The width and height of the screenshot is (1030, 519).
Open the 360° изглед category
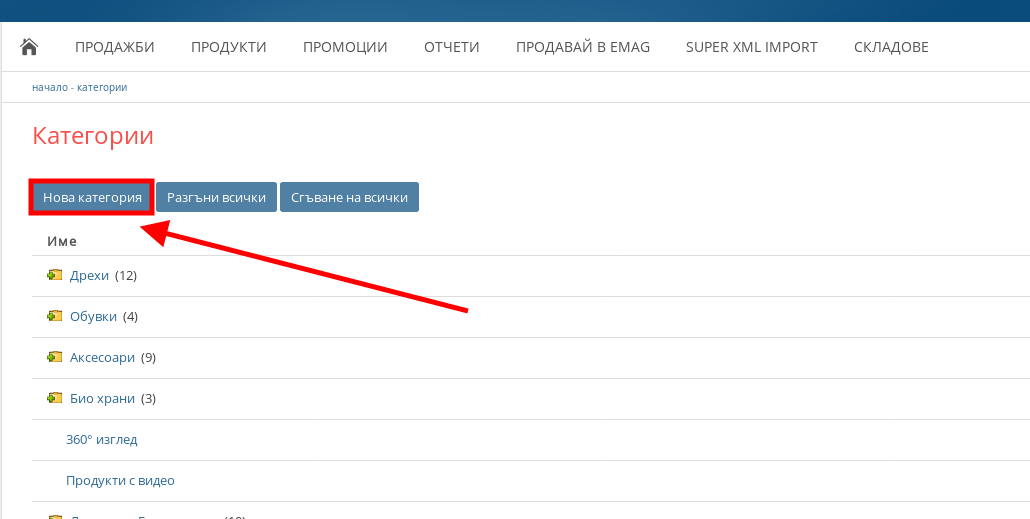coord(101,439)
